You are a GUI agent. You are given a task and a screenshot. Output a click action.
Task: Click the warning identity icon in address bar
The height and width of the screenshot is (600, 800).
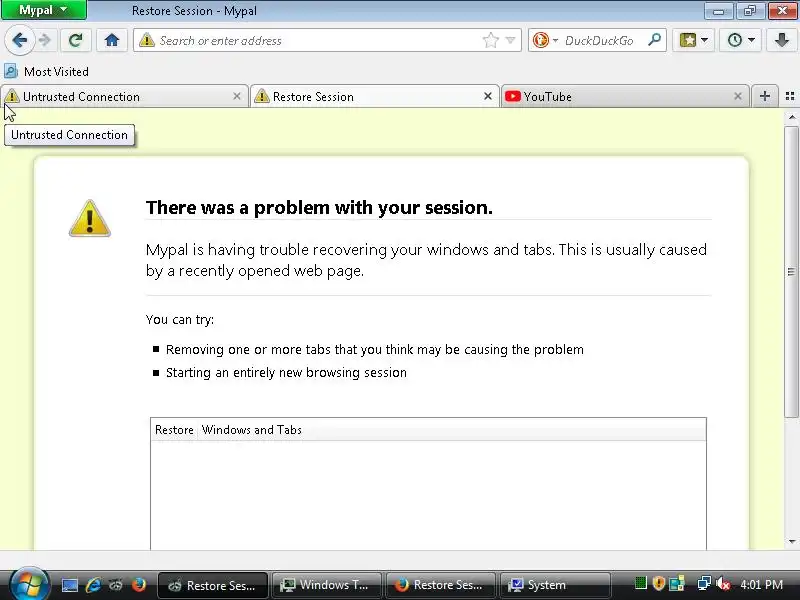pos(147,40)
